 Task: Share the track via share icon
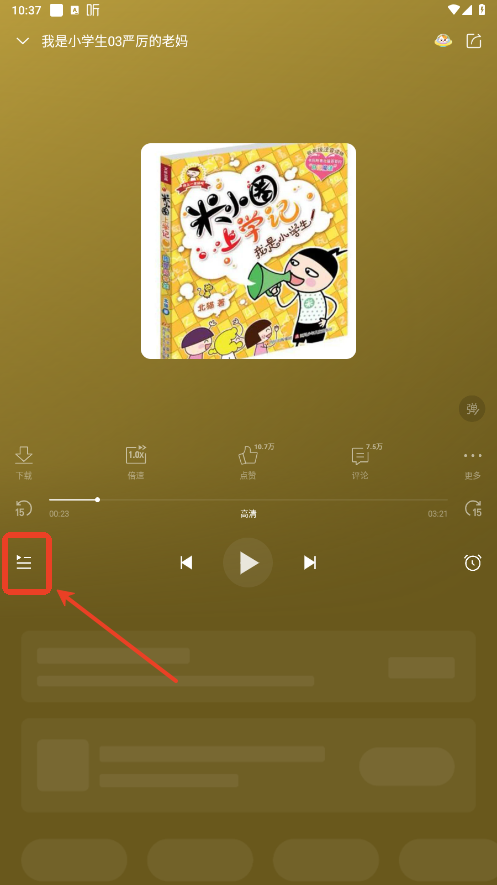tap(474, 41)
